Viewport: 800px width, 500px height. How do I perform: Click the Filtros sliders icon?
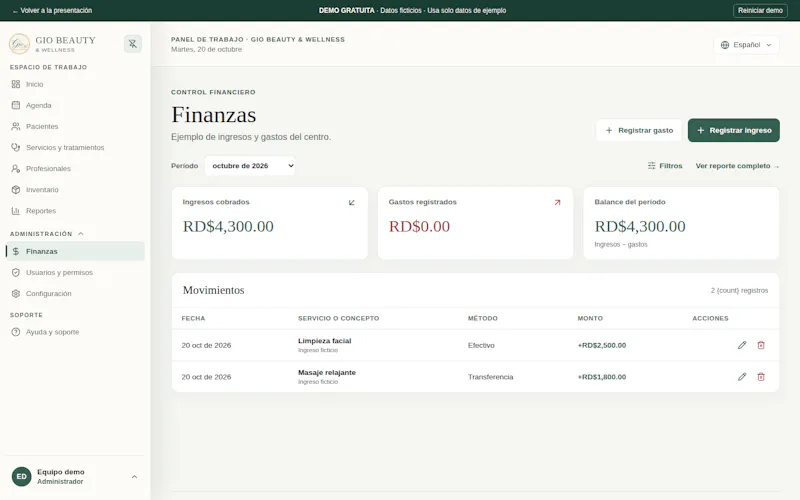pos(652,166)
